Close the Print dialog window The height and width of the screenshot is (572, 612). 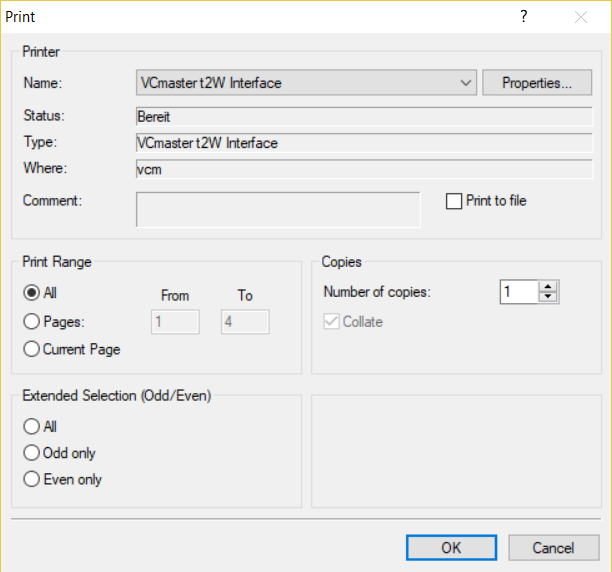click(581, 17)
